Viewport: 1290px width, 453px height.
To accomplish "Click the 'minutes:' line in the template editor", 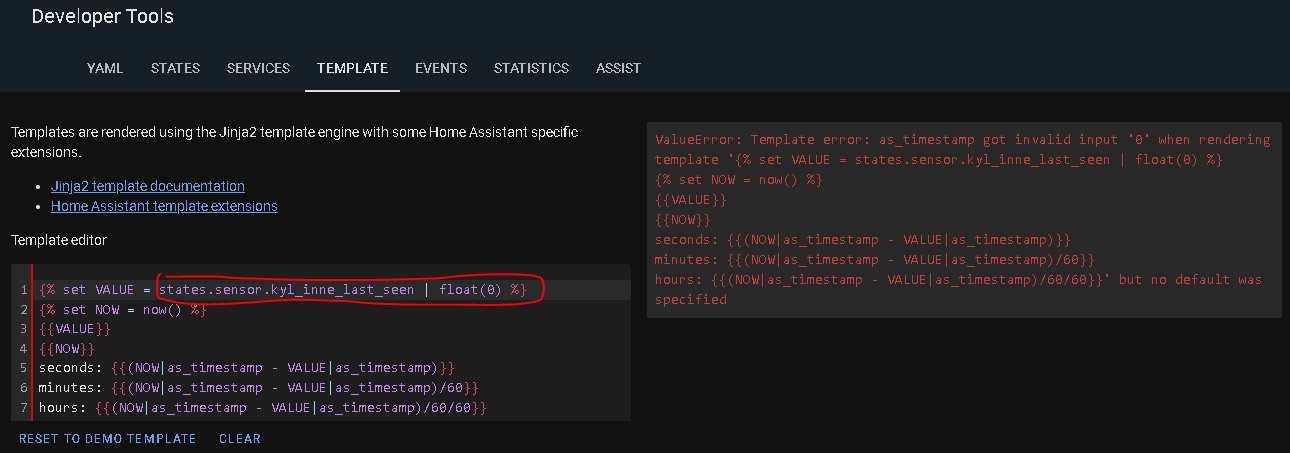I will coord(258,387).
